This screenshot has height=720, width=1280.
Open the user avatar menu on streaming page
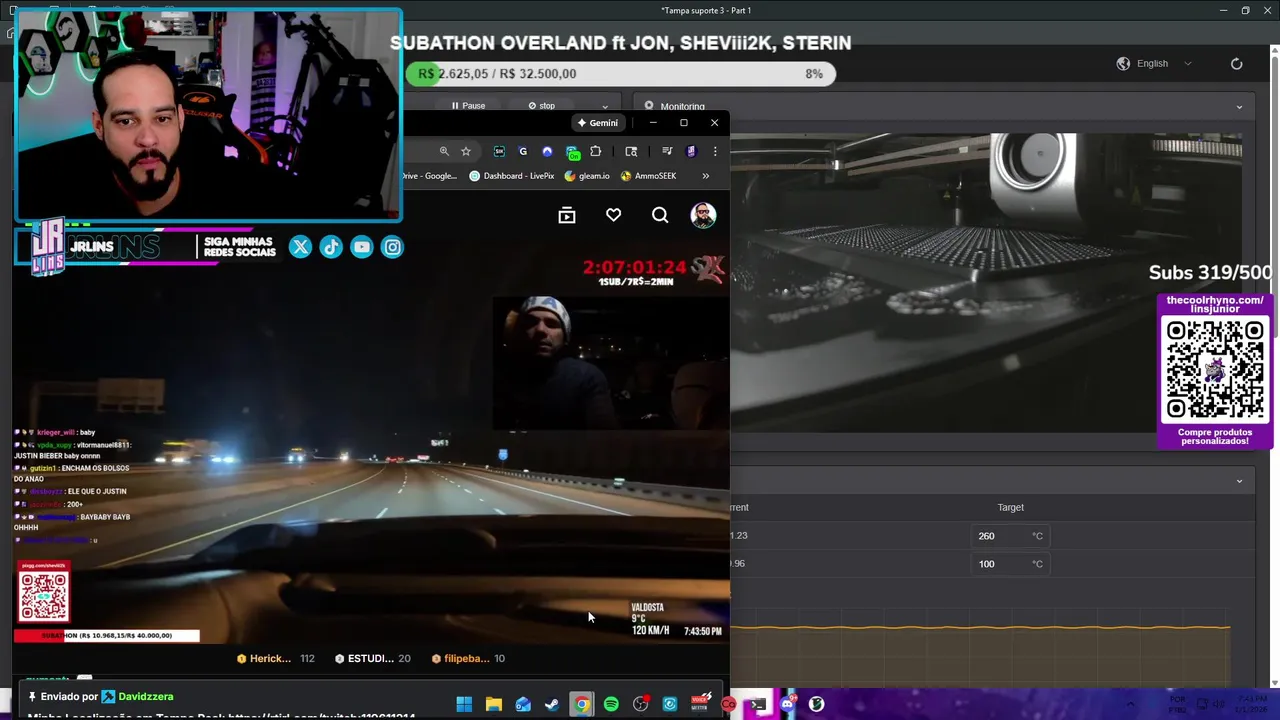(703, 215)
